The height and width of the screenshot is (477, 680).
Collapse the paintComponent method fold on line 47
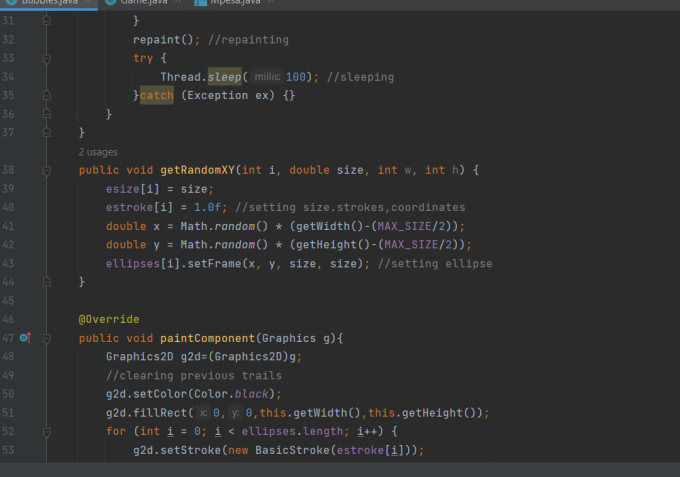click(x=47, y=338)
